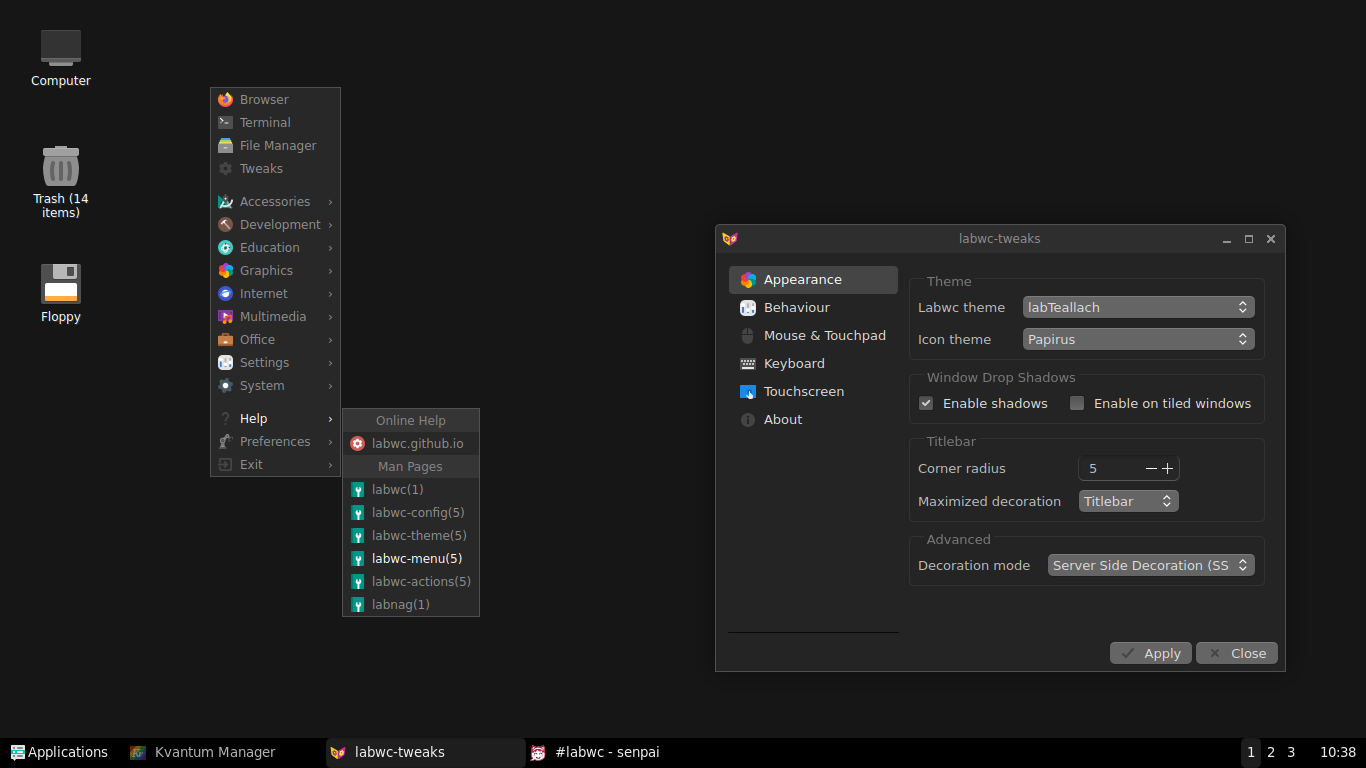This screenshot has width=1366, height=768.
Task: Open the Maximized decoration dropdown
Action: click(x=1128, y=502)
